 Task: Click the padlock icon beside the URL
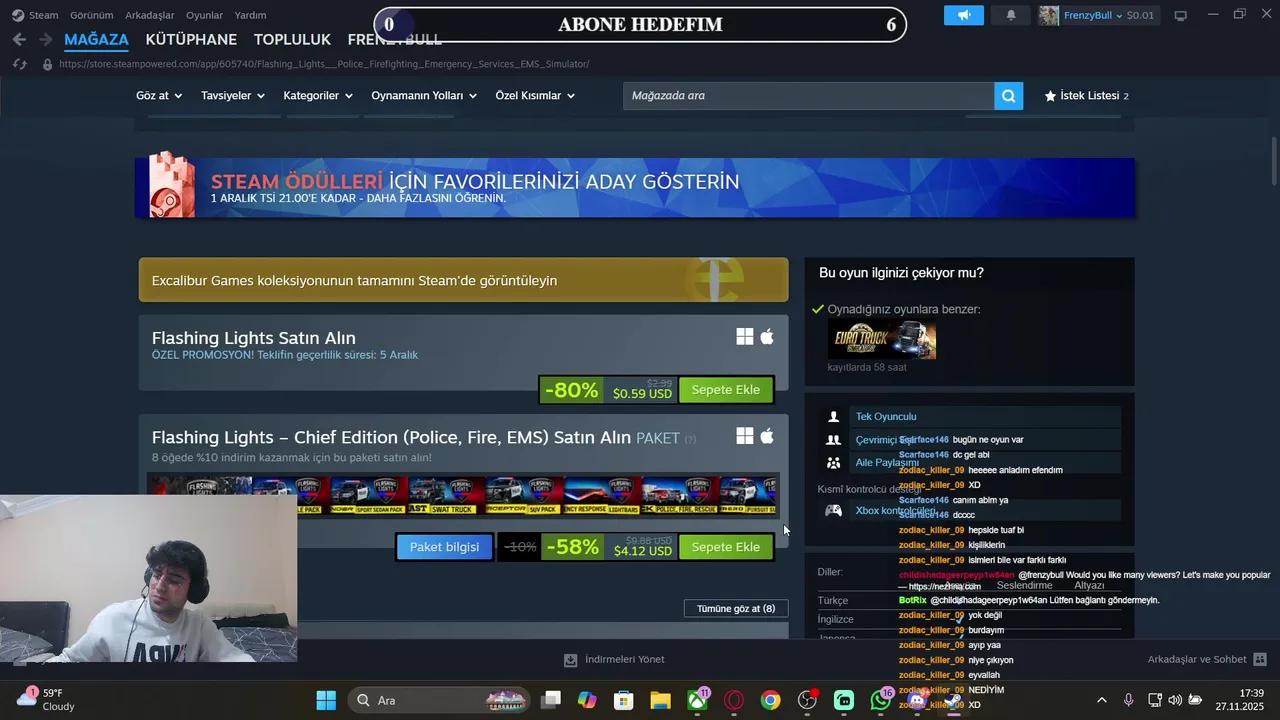(x=46, y=64)
